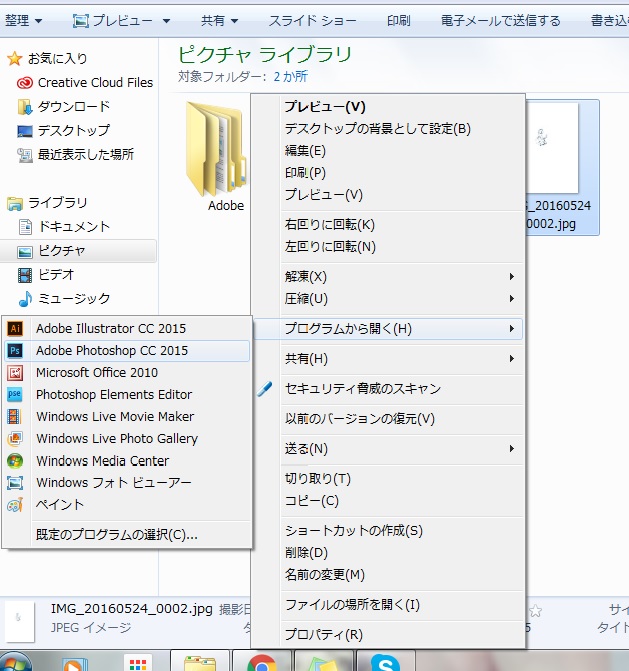Click the details pane file preview thumbnail
This screenshot has height=671, width=629.
(x=19, y=621)
